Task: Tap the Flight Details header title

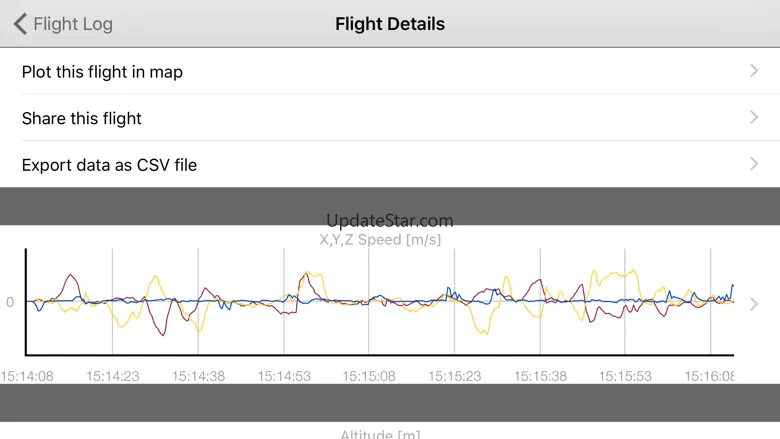Action: (x=390, y=24)
